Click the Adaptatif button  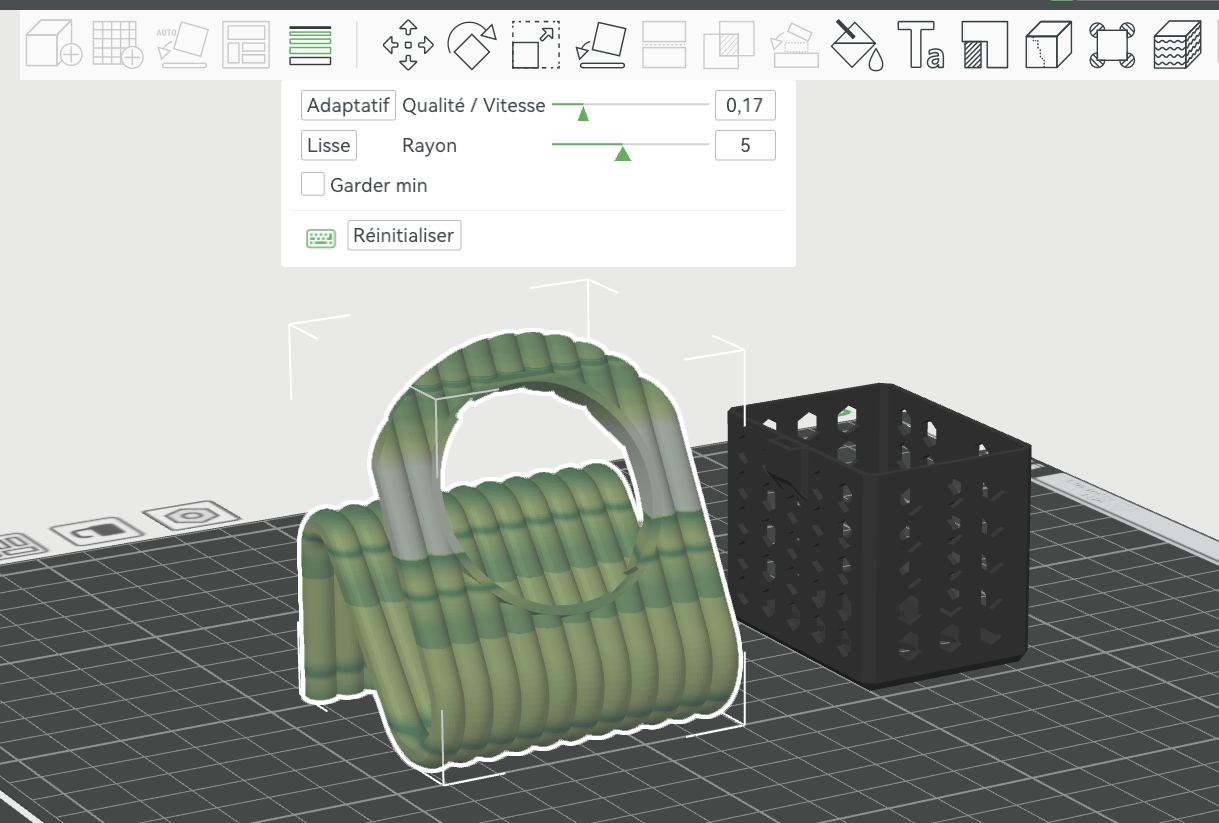[348, 105]
